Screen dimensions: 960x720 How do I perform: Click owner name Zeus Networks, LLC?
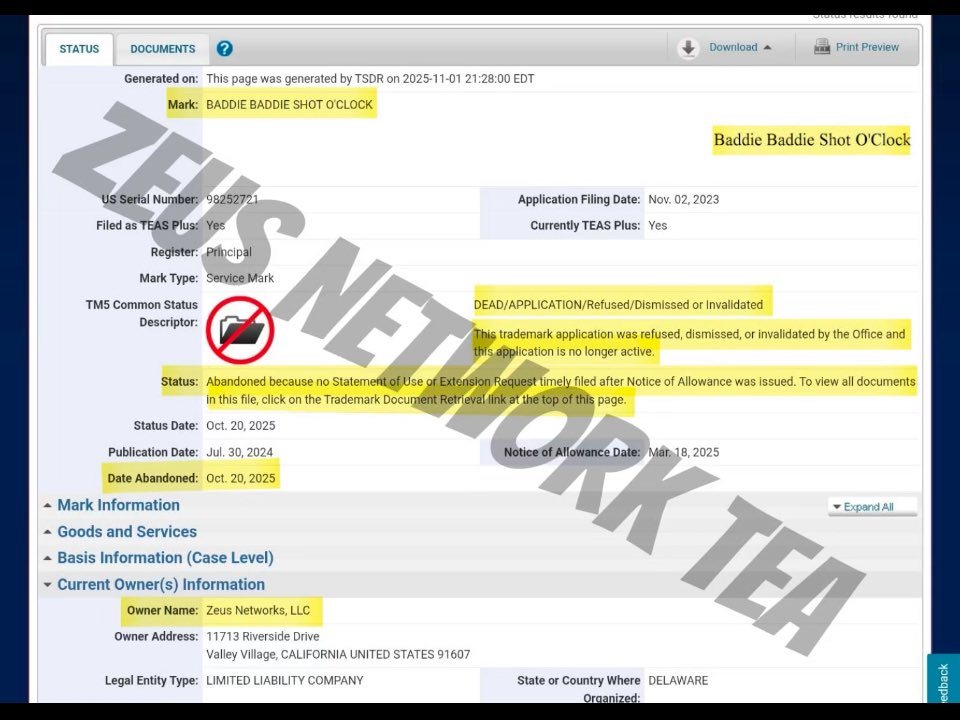(x=260, y=610)
